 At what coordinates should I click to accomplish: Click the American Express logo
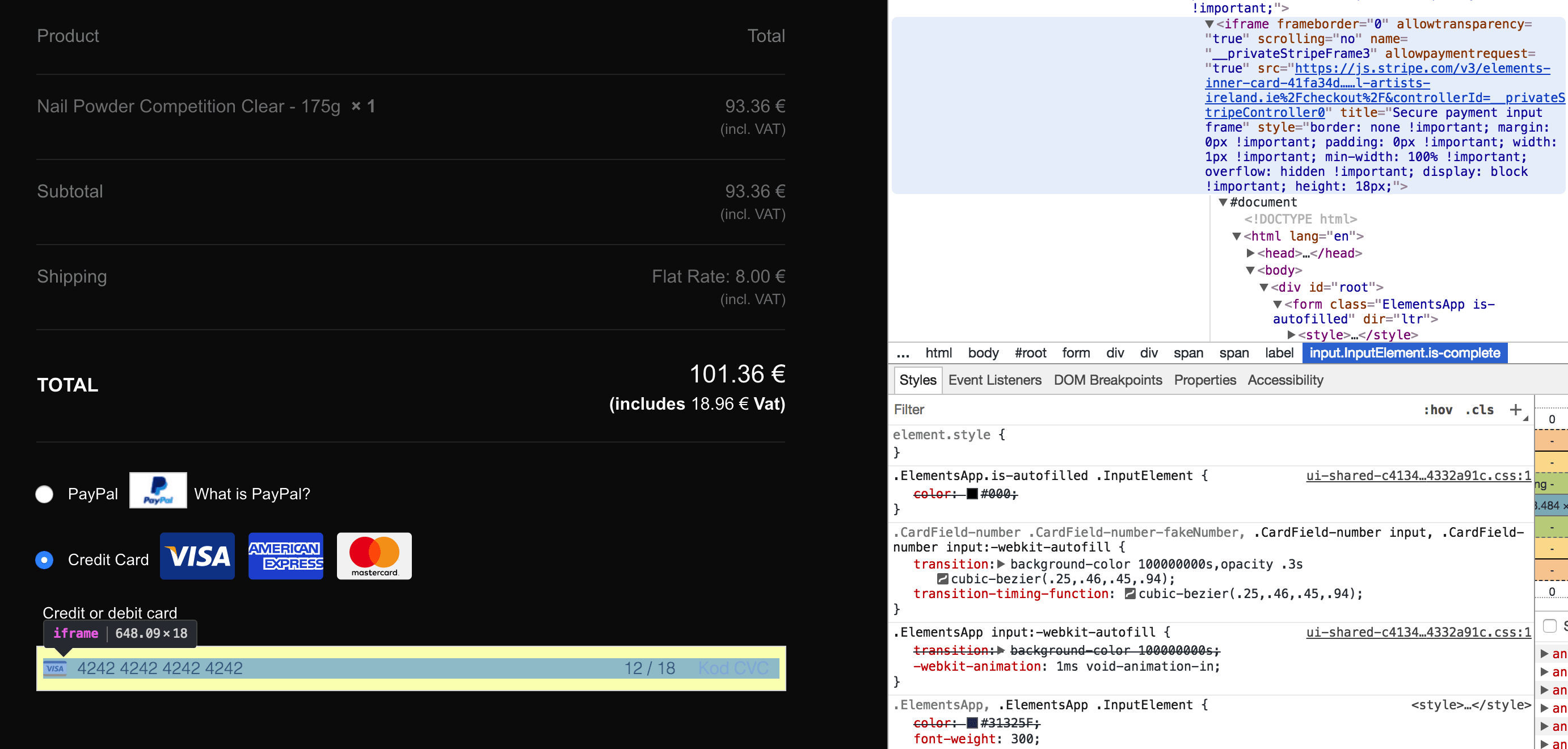[x=285, y=556]
